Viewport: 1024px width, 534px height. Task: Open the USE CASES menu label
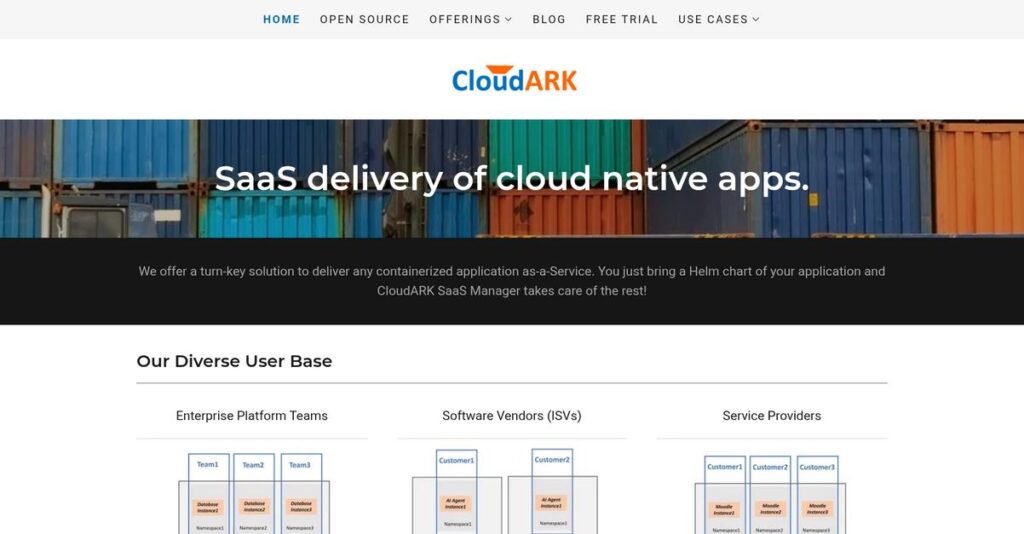tap(712, 20)
